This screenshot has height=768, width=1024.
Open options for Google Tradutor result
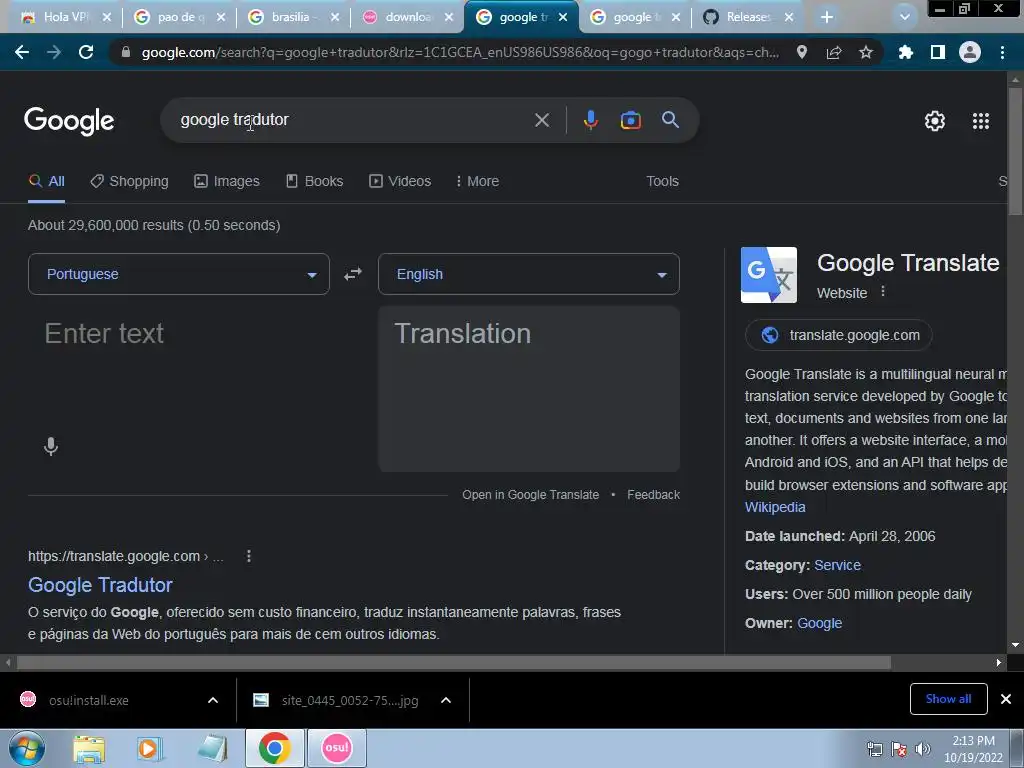[249, 556]
